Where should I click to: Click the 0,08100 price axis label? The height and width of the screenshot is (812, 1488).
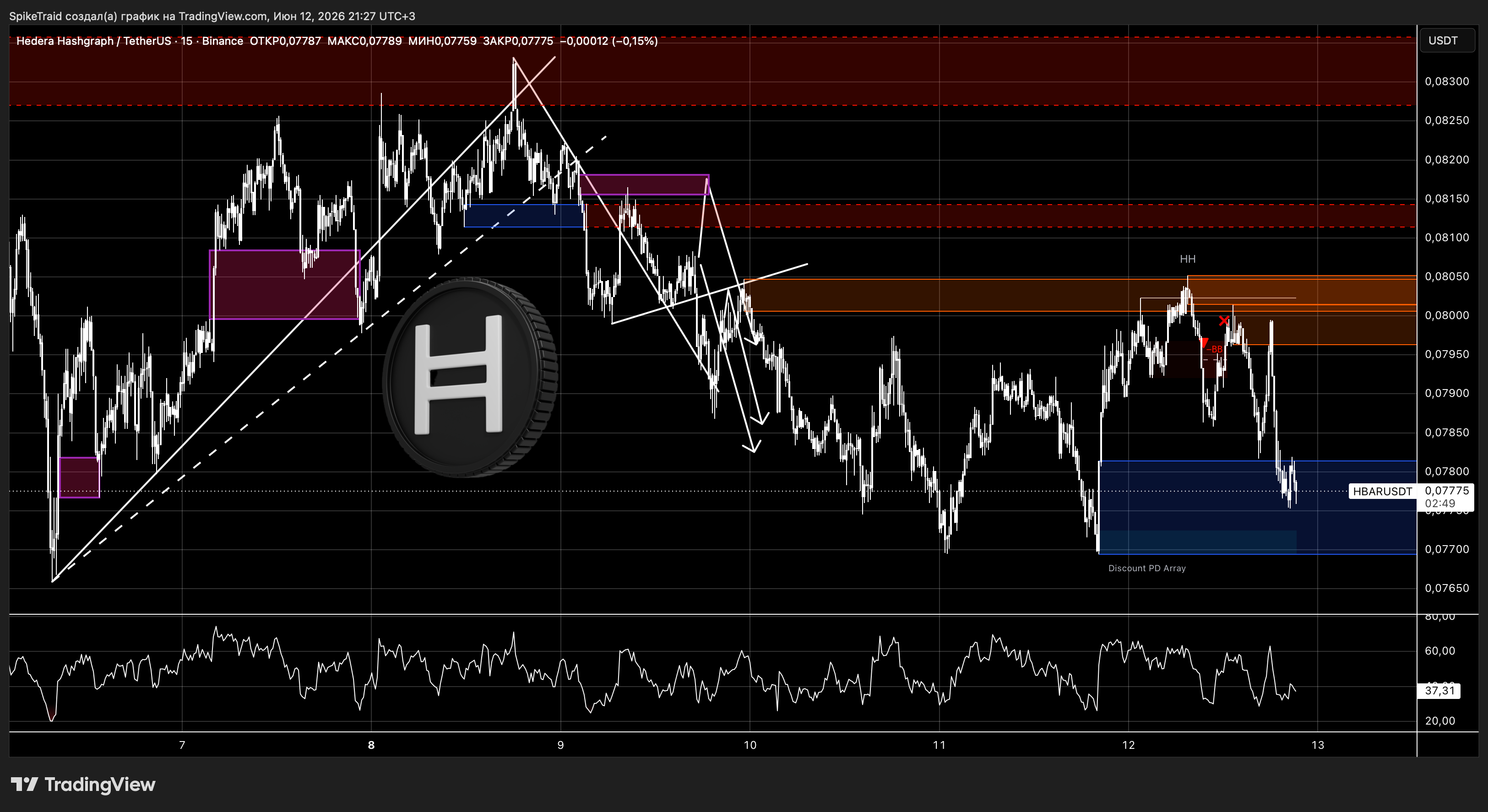coord(1446,238)
